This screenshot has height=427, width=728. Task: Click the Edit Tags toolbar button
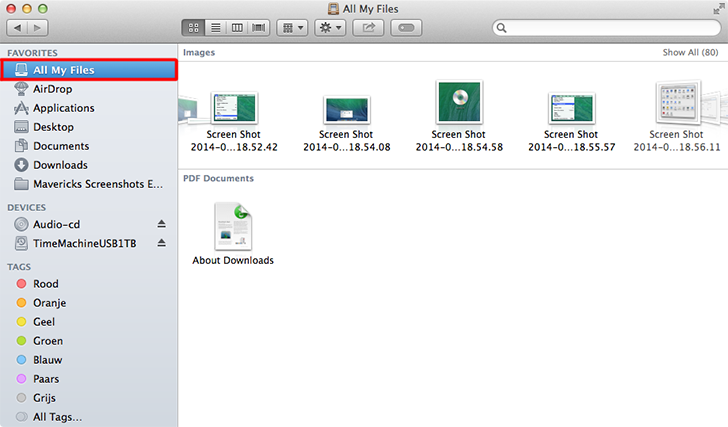(x=406, y=28)
